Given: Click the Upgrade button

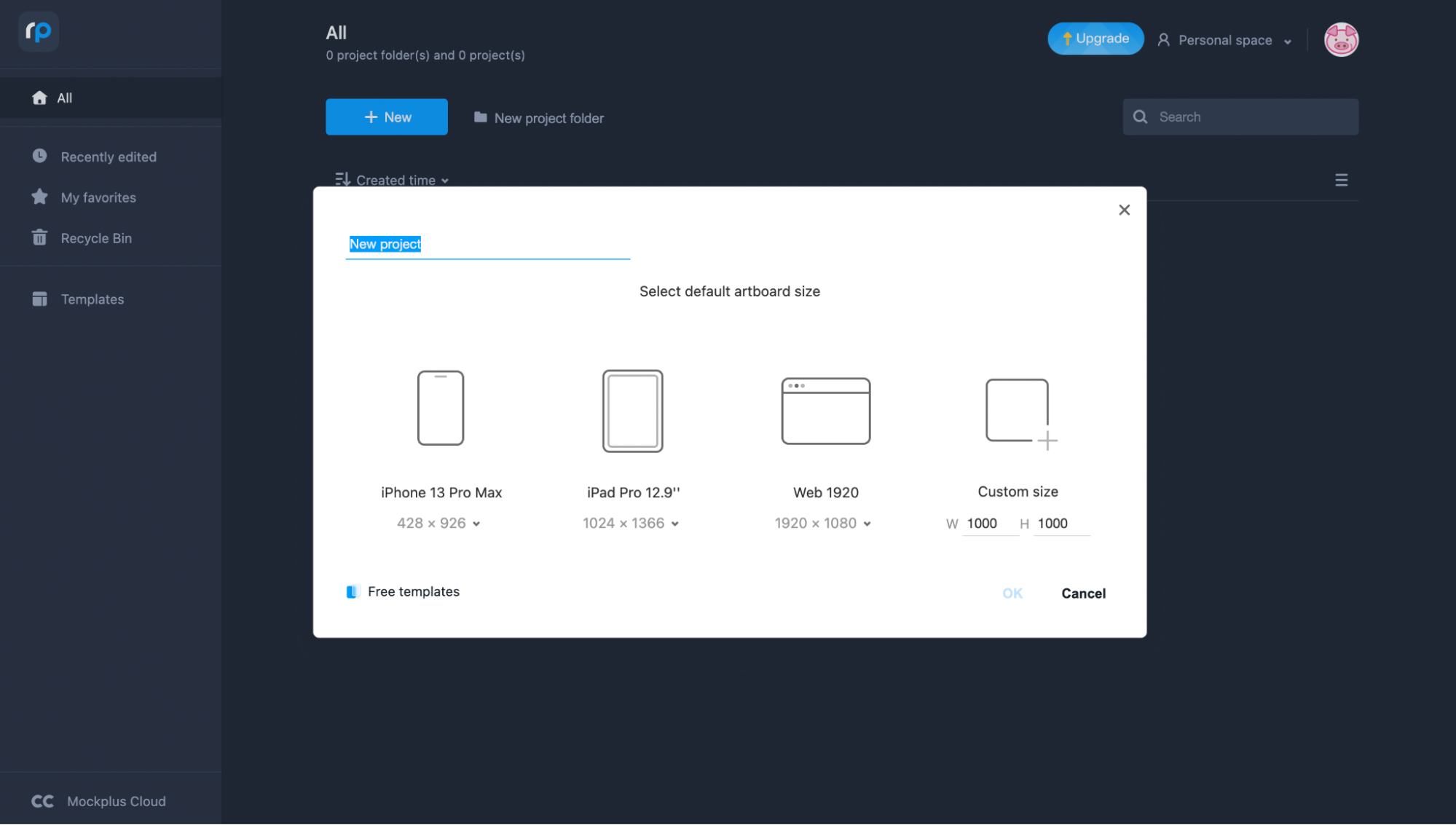Looking at the screenshot, I should point(1095,39).
